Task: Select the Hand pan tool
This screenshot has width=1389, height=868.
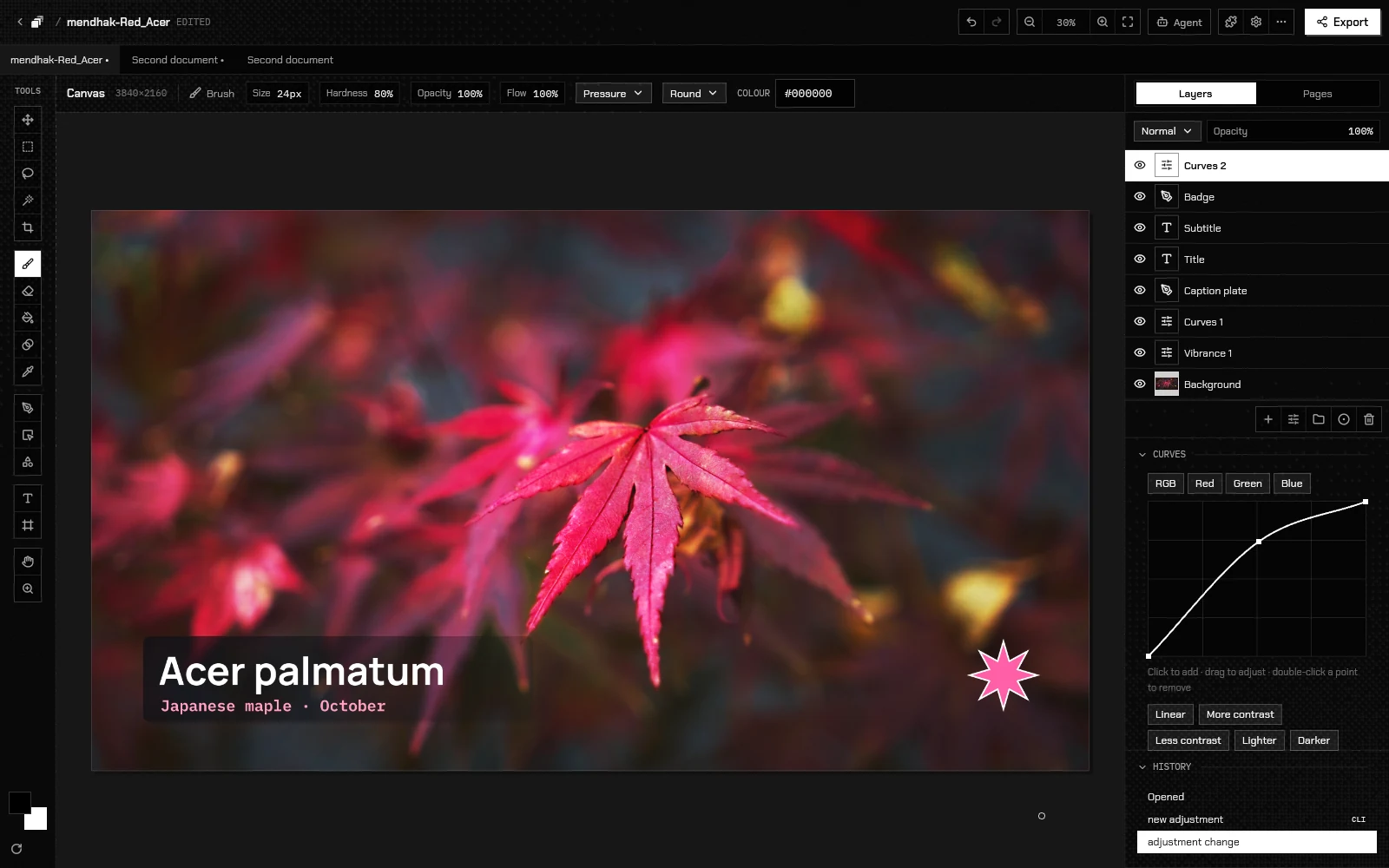Action: (28, 562)
